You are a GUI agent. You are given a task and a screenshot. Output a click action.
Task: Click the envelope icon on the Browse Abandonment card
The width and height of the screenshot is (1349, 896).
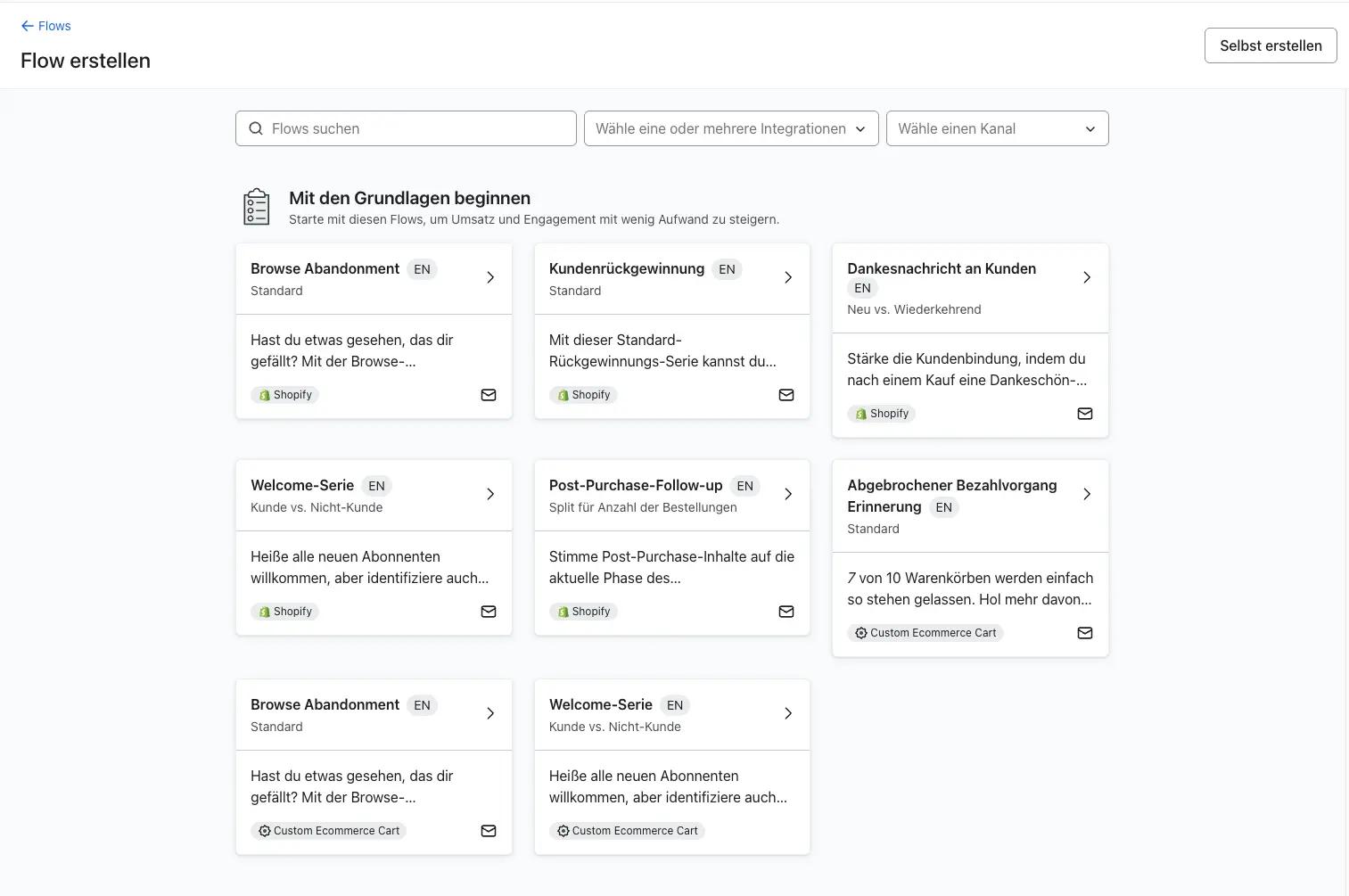pos(489,395)
